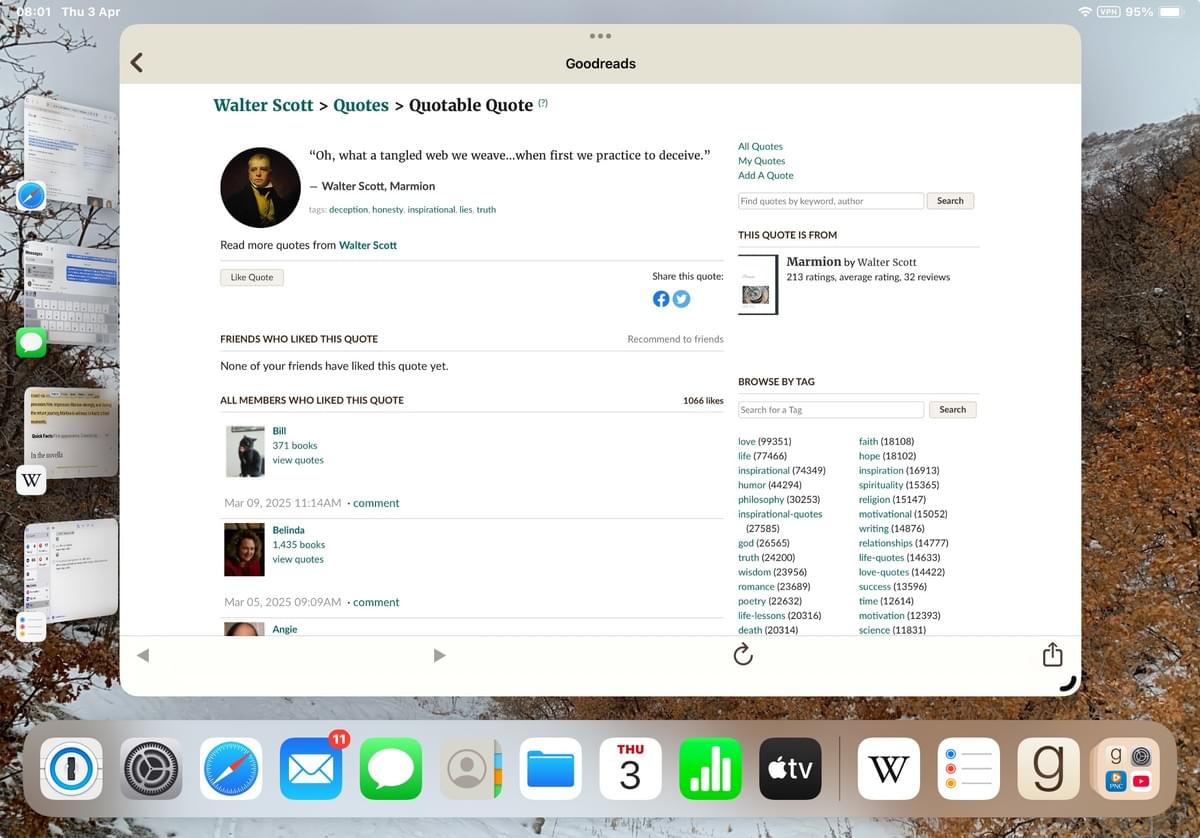The image size is (1200, 838).
Task: Open Belinda's profile photo
Action: pos(244,550)
